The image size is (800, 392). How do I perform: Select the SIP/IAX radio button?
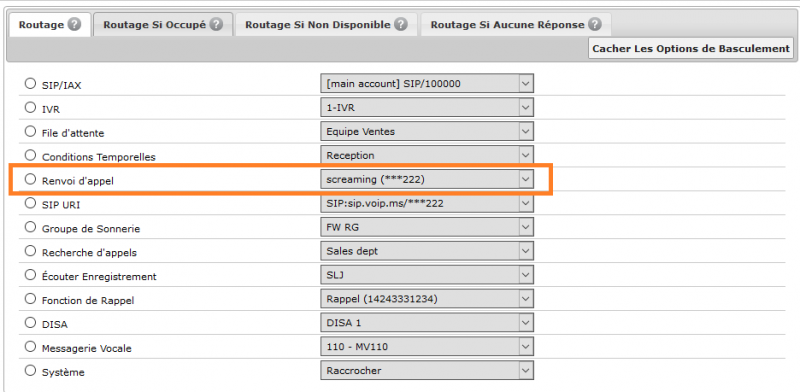31,83
